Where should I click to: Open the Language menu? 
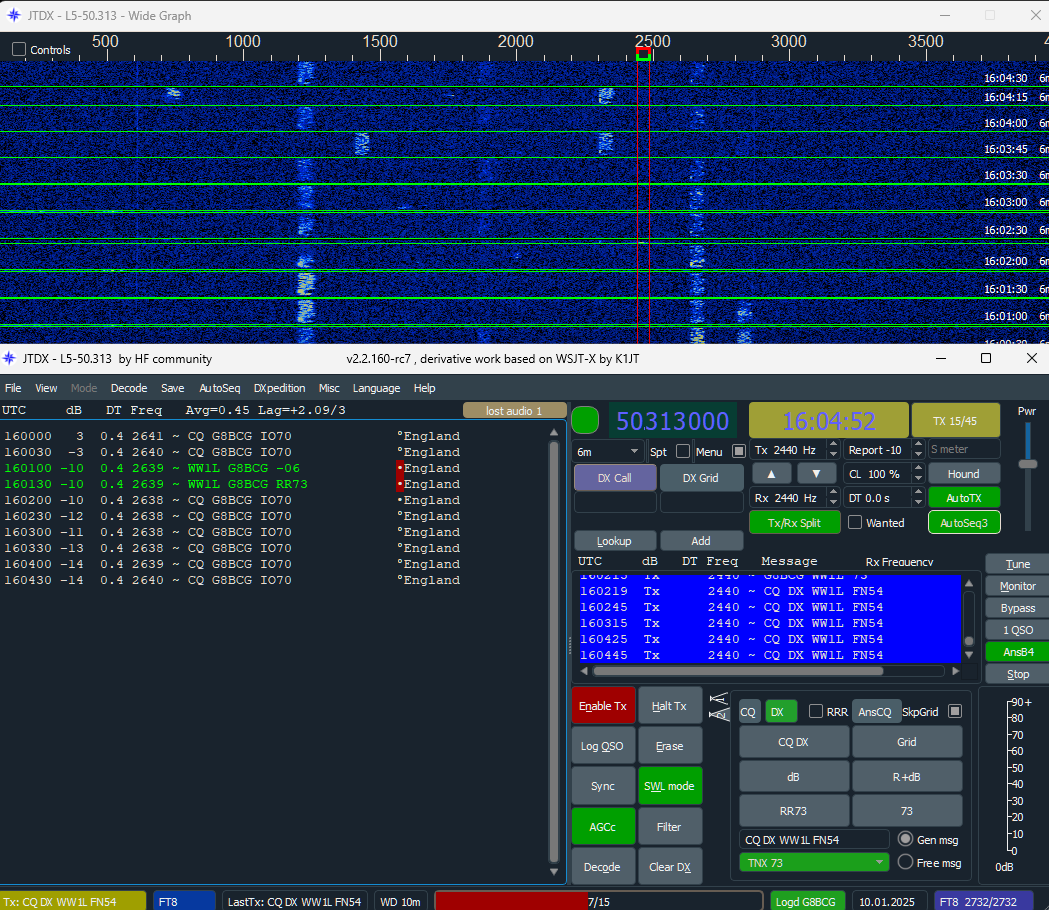[x=376, y=388]
